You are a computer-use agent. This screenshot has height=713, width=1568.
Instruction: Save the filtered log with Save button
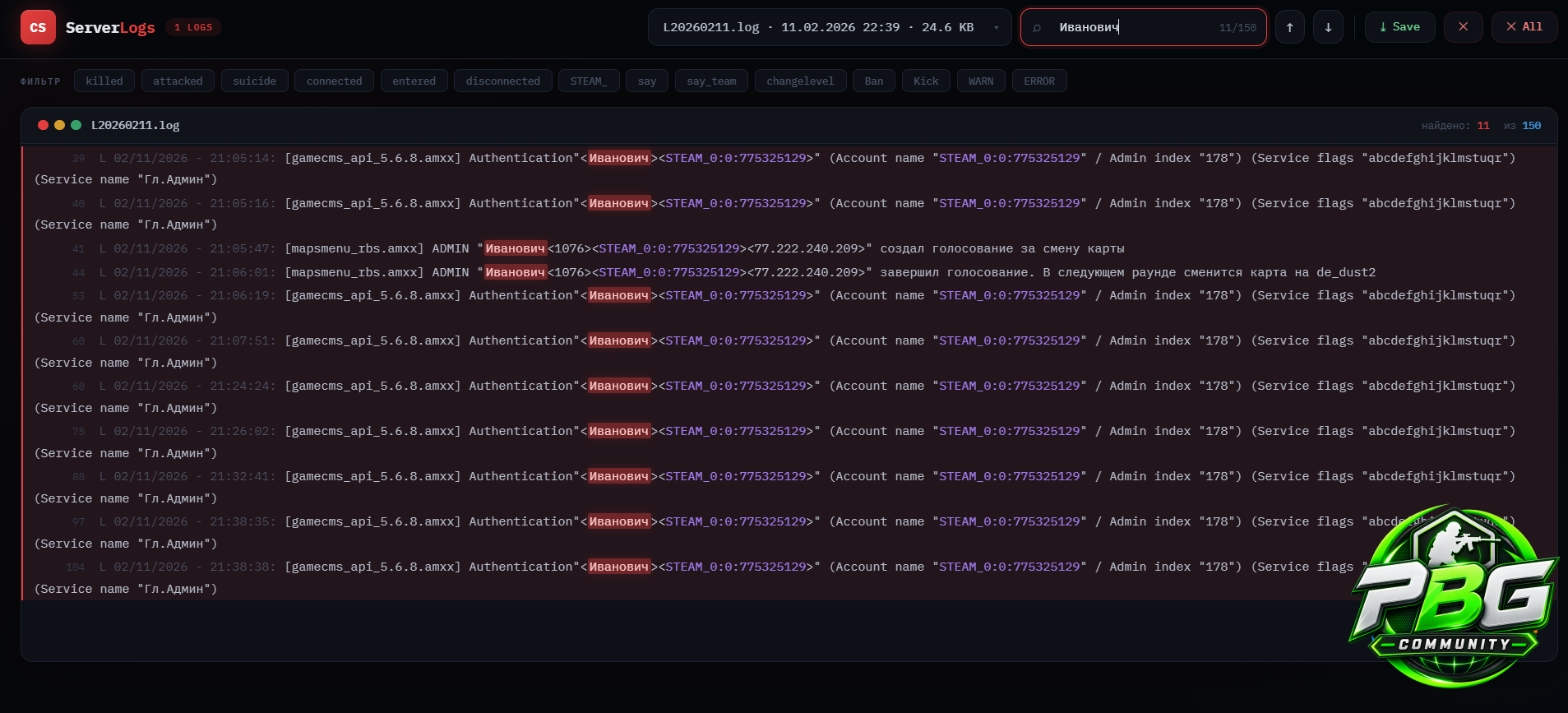[1400, 27]
